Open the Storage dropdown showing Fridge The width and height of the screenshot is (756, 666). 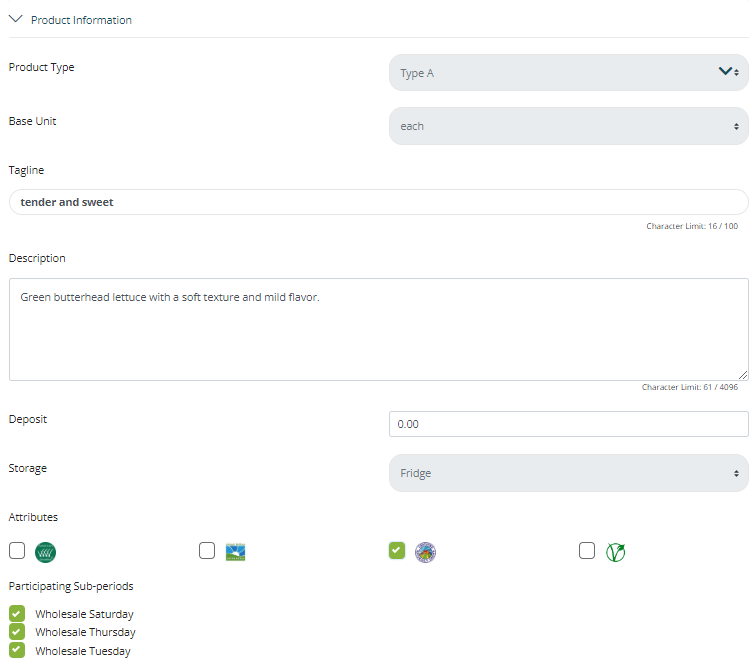coord(568,473)
